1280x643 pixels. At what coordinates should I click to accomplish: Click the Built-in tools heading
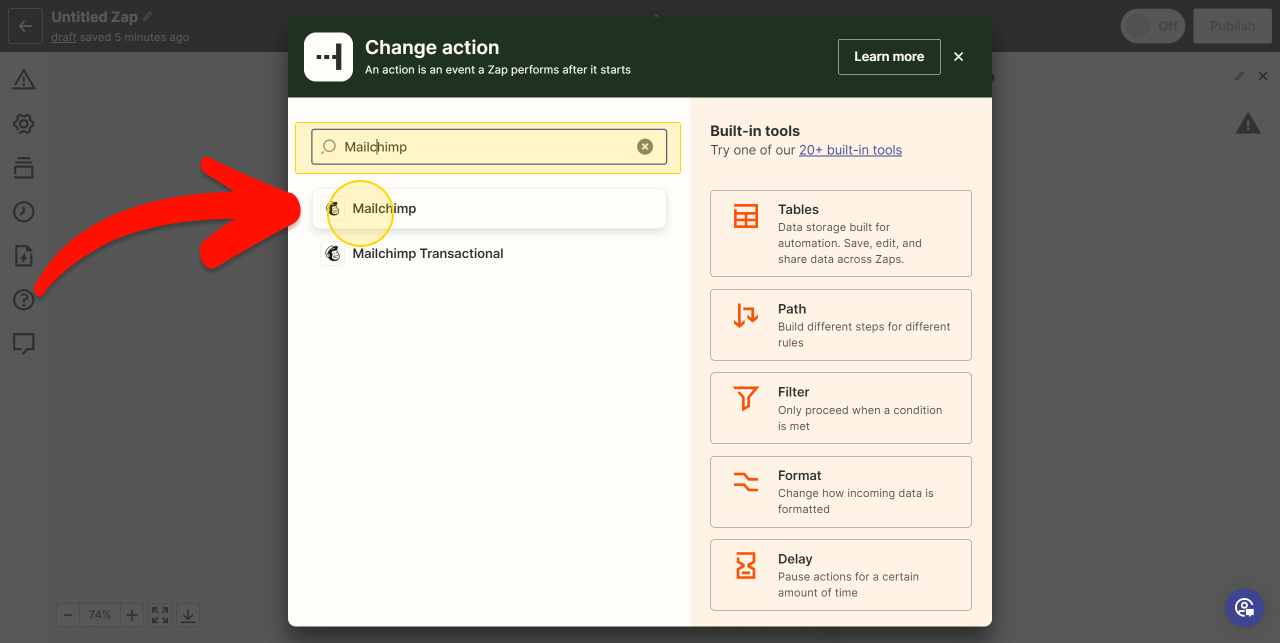tap(755, 131)
